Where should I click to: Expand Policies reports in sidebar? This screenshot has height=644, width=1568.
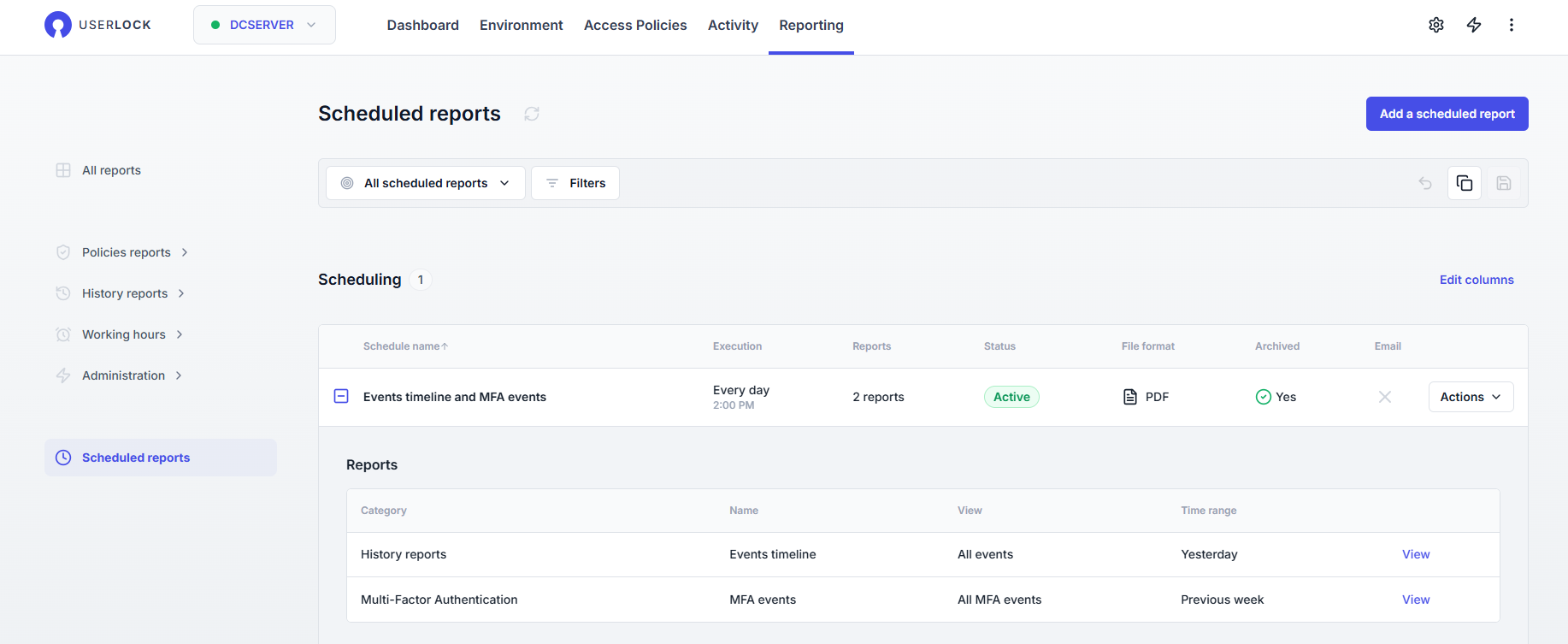(127, 252)
